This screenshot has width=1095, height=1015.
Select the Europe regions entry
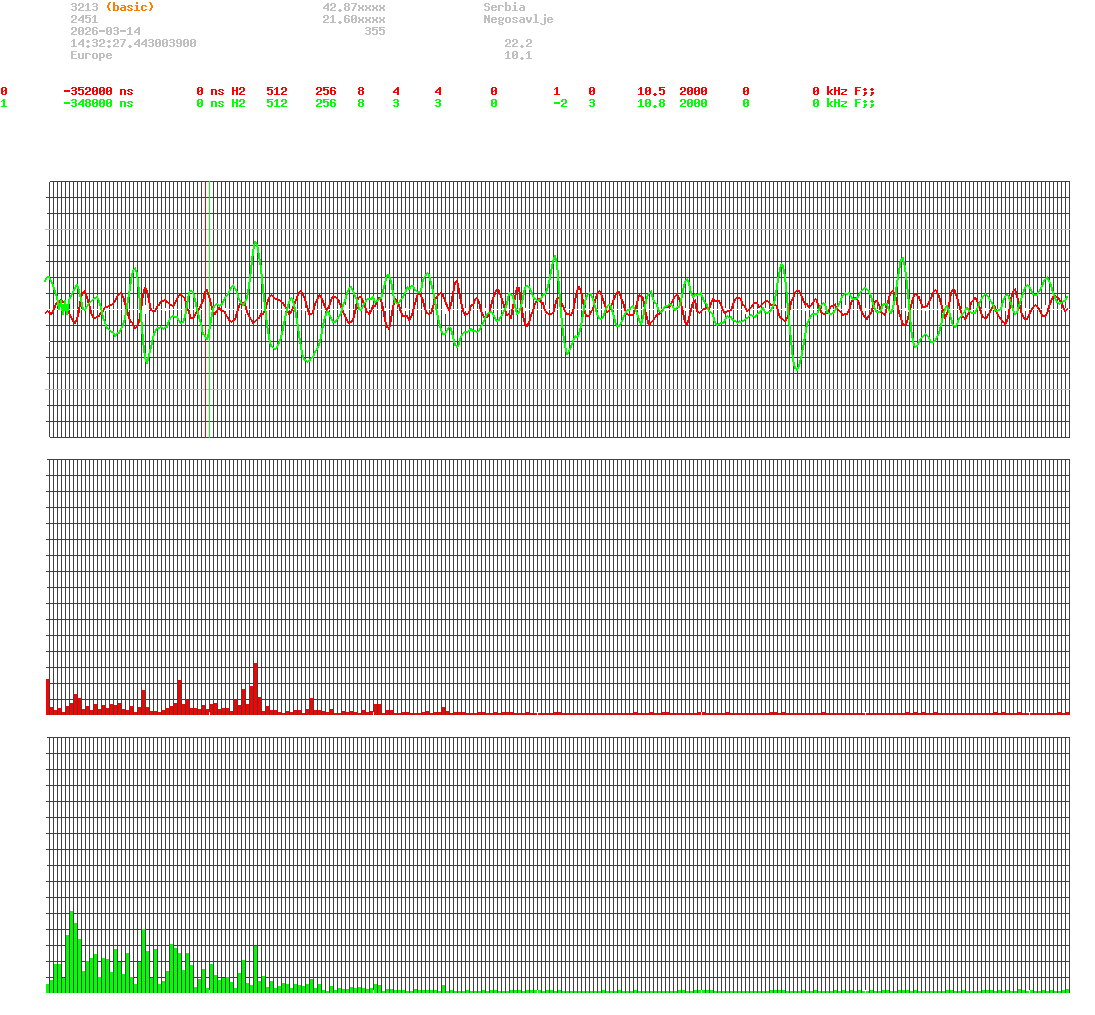pos(90,55)
